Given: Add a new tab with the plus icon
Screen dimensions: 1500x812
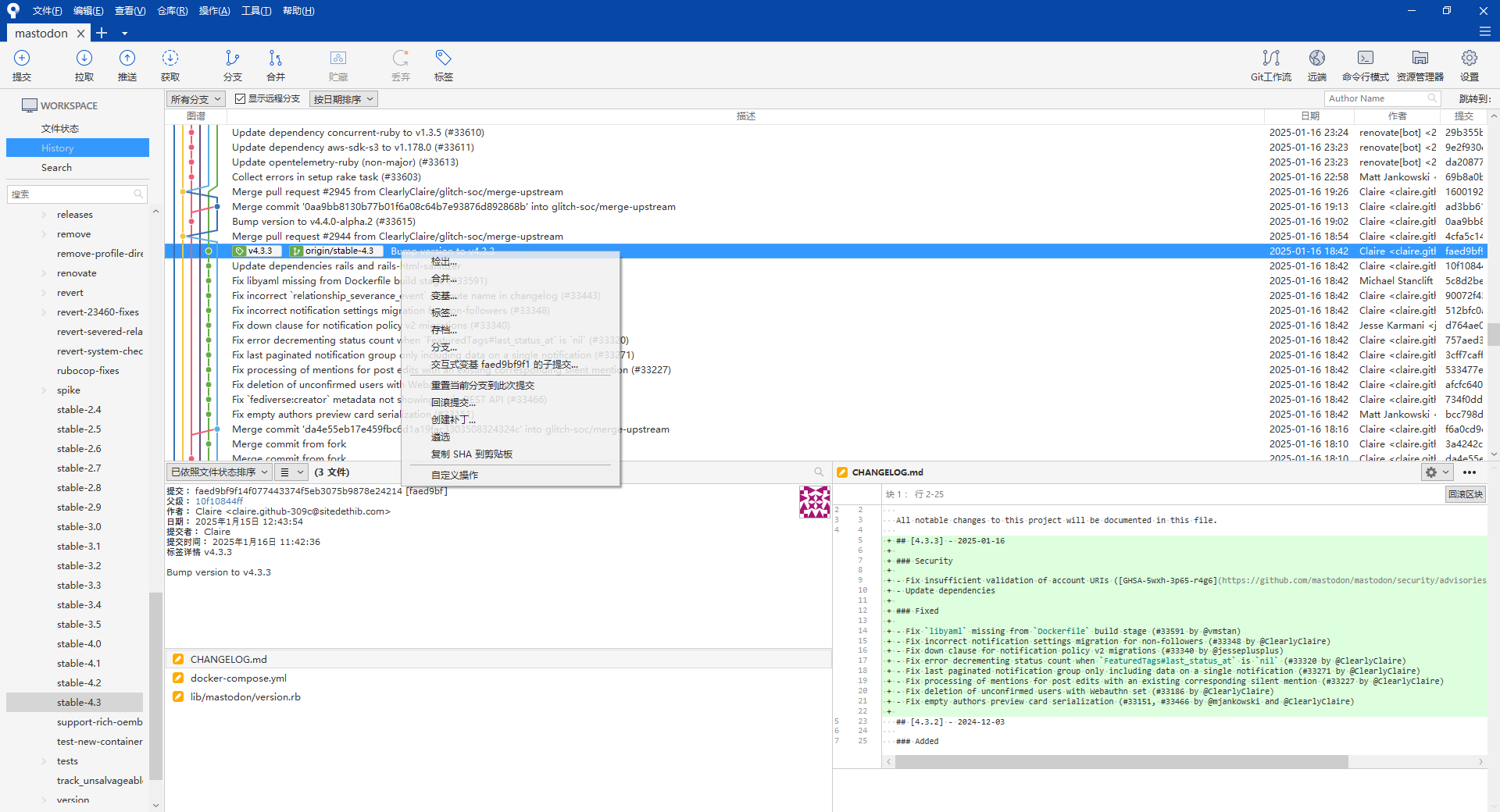Looking at the screenshot, I should coord(102,33).
